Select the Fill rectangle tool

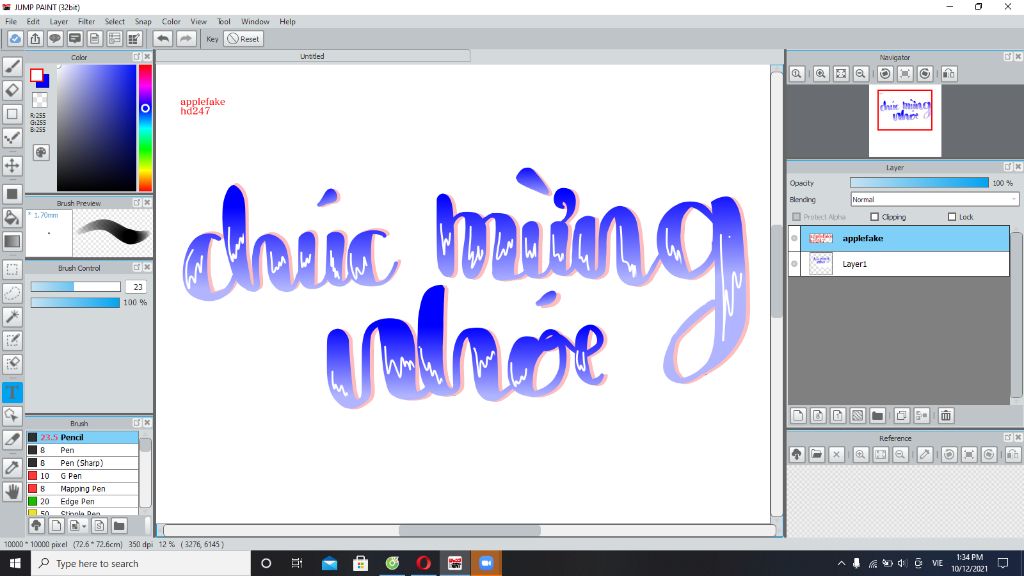pos(12,194)
